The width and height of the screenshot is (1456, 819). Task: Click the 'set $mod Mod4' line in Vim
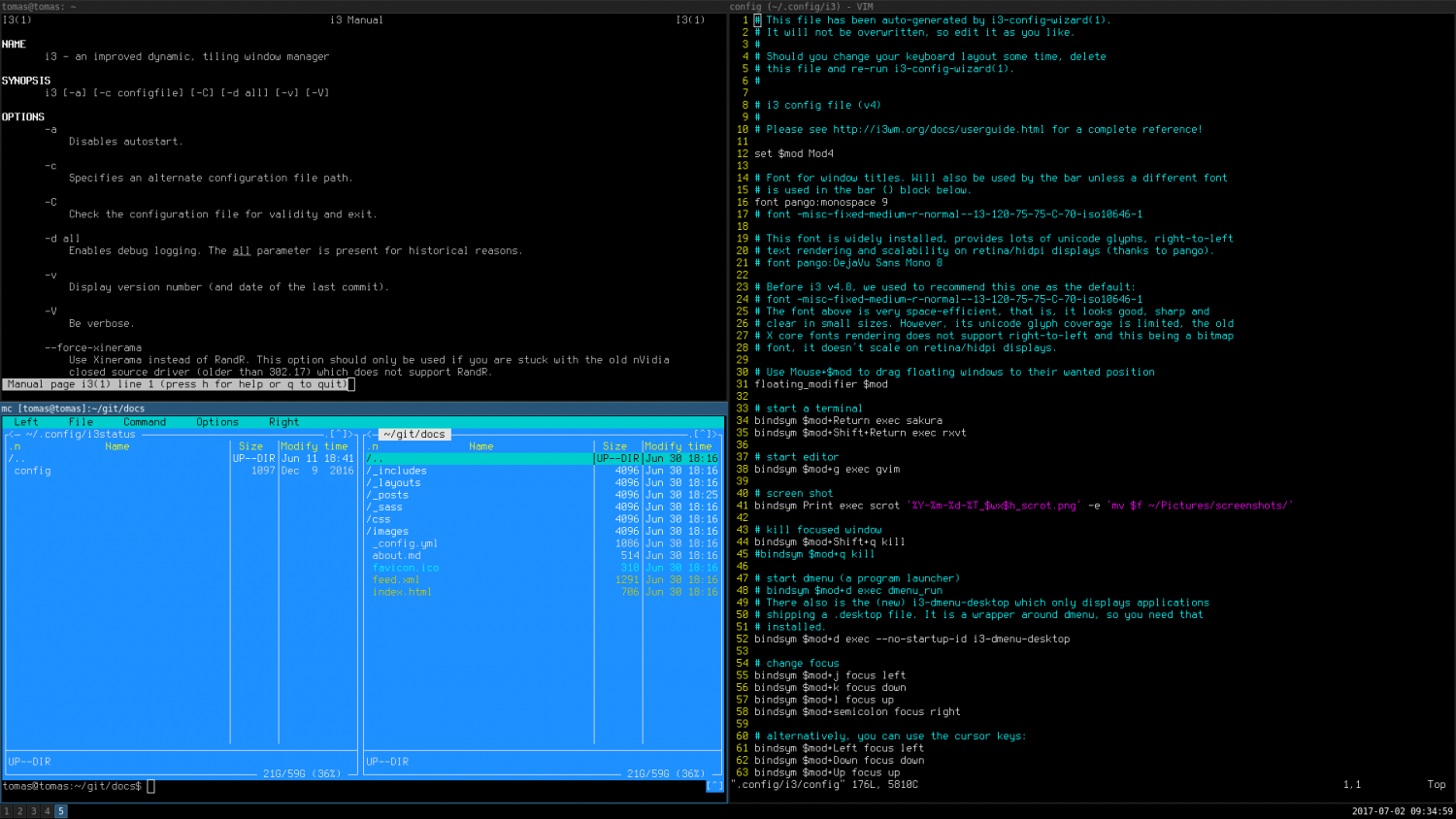coord(794,153)
